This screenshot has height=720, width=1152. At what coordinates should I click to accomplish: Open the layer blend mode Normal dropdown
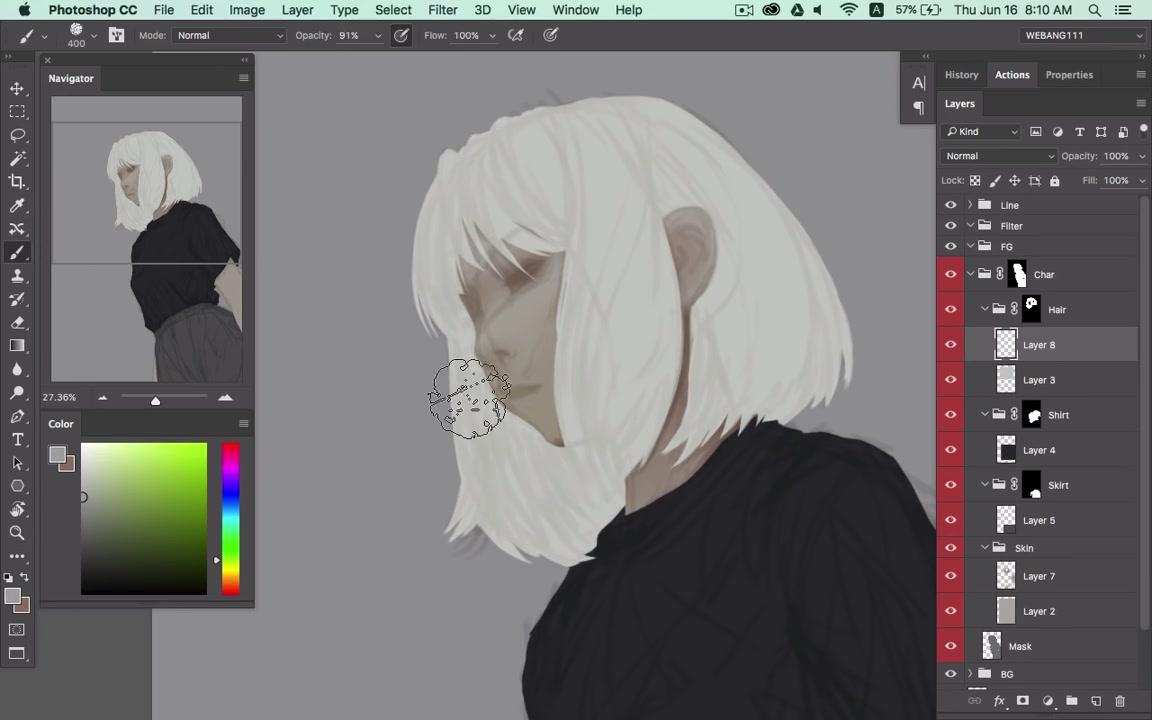998,156
